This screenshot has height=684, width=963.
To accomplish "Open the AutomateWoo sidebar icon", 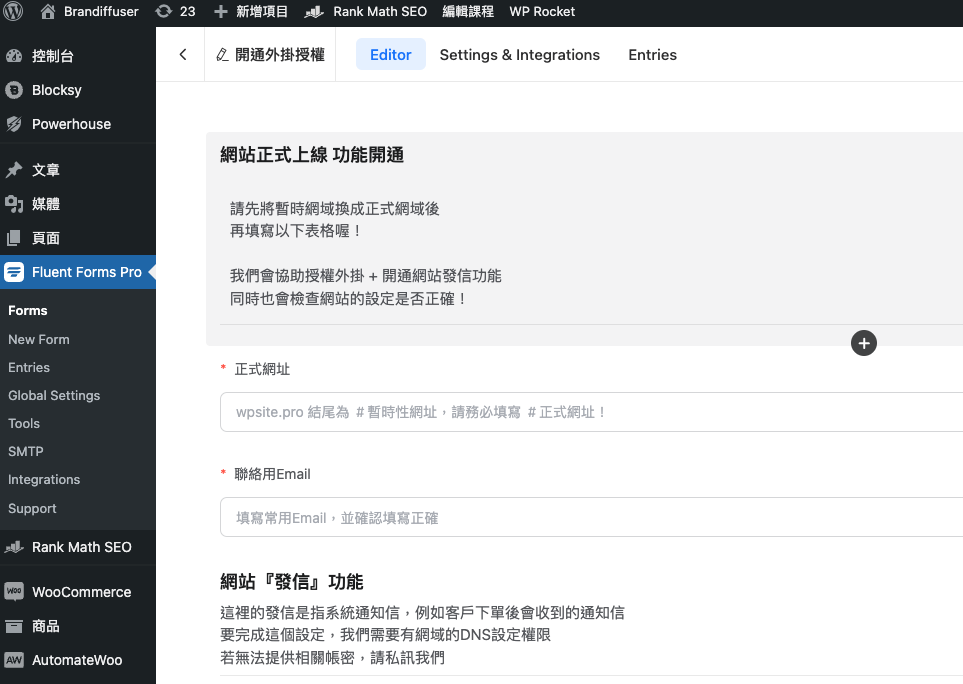I will [x=14, y=660].
